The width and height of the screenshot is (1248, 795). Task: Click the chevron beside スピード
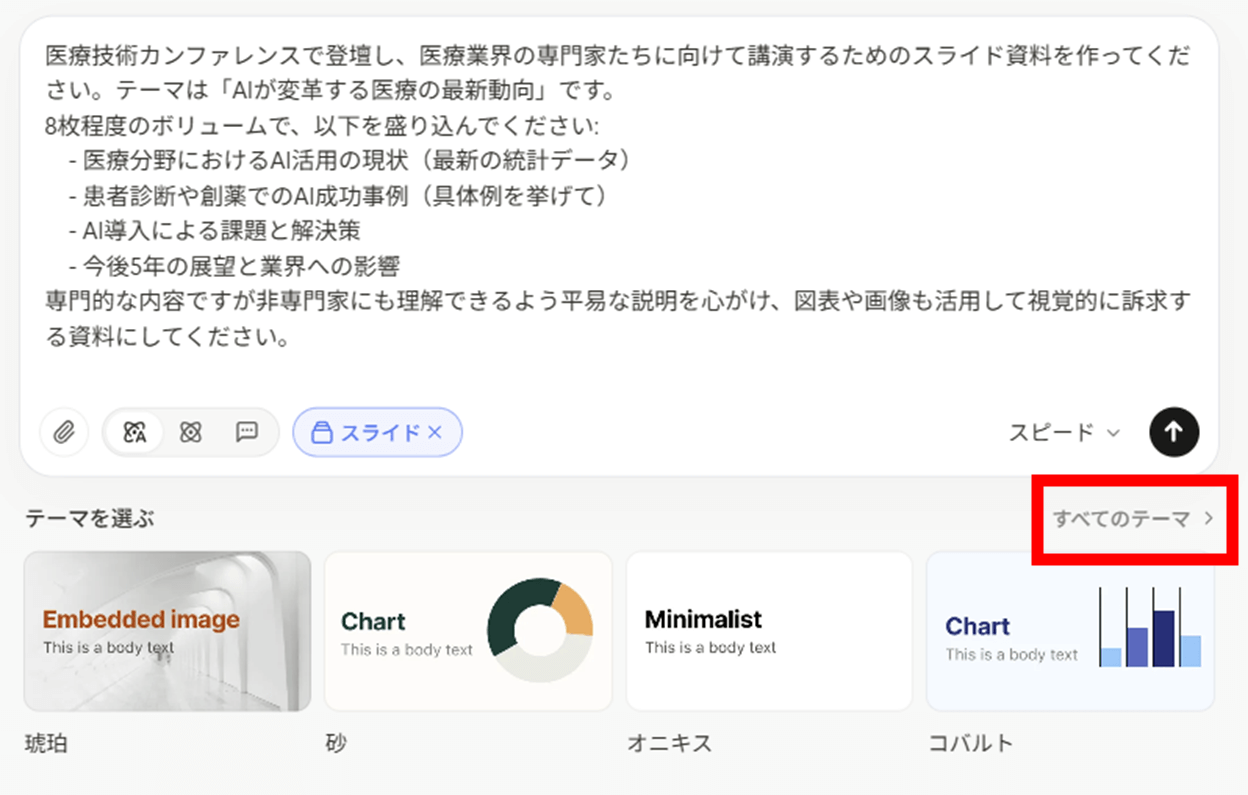(1114, 434)
